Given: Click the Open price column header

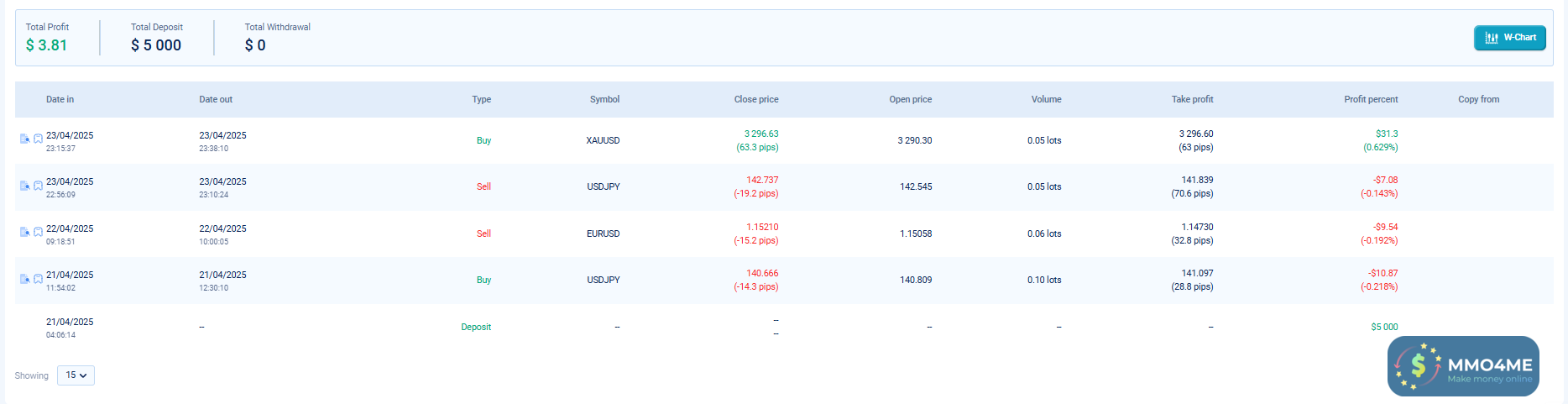Looking at the screenshot, I should click(x=911, y=99).
